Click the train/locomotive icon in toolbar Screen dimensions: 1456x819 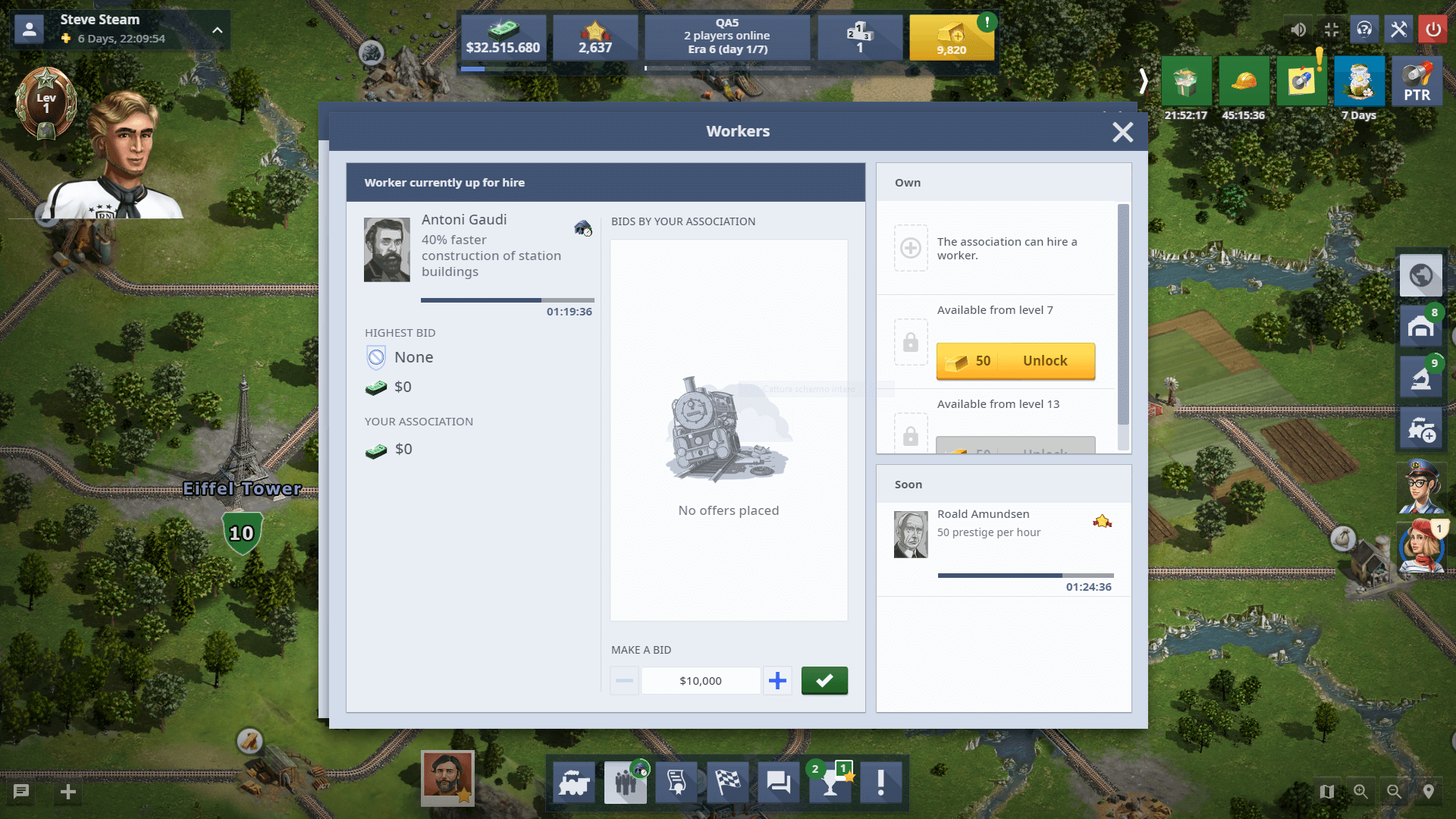point(575,783)
